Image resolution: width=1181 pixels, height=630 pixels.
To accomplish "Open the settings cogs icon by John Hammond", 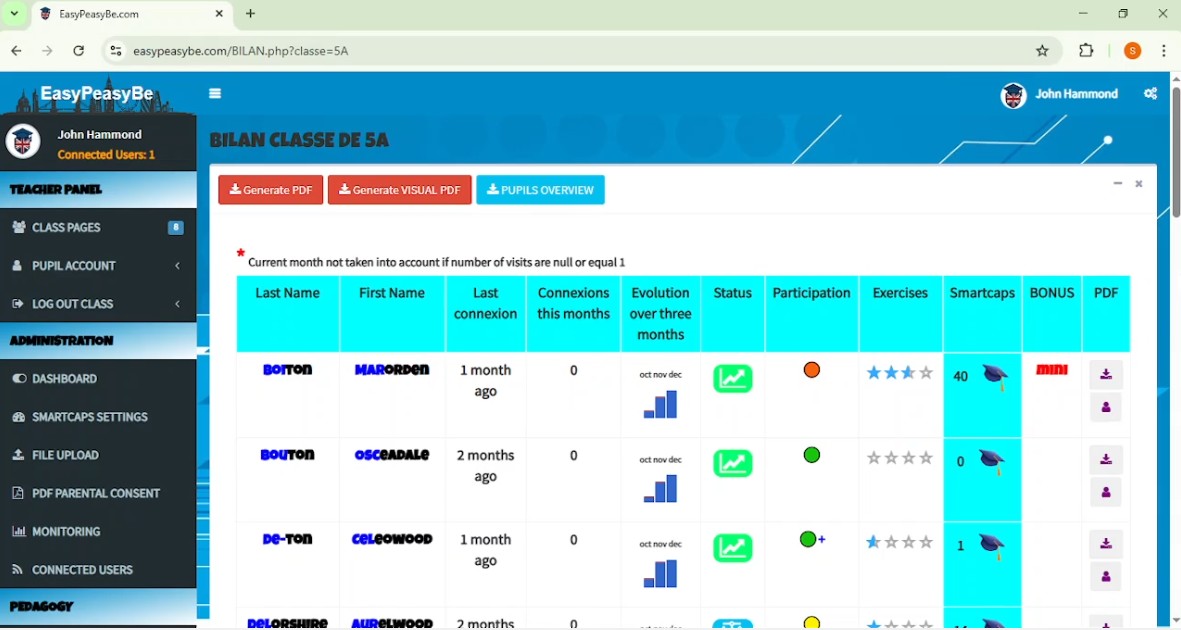I will pos(1150,94).
